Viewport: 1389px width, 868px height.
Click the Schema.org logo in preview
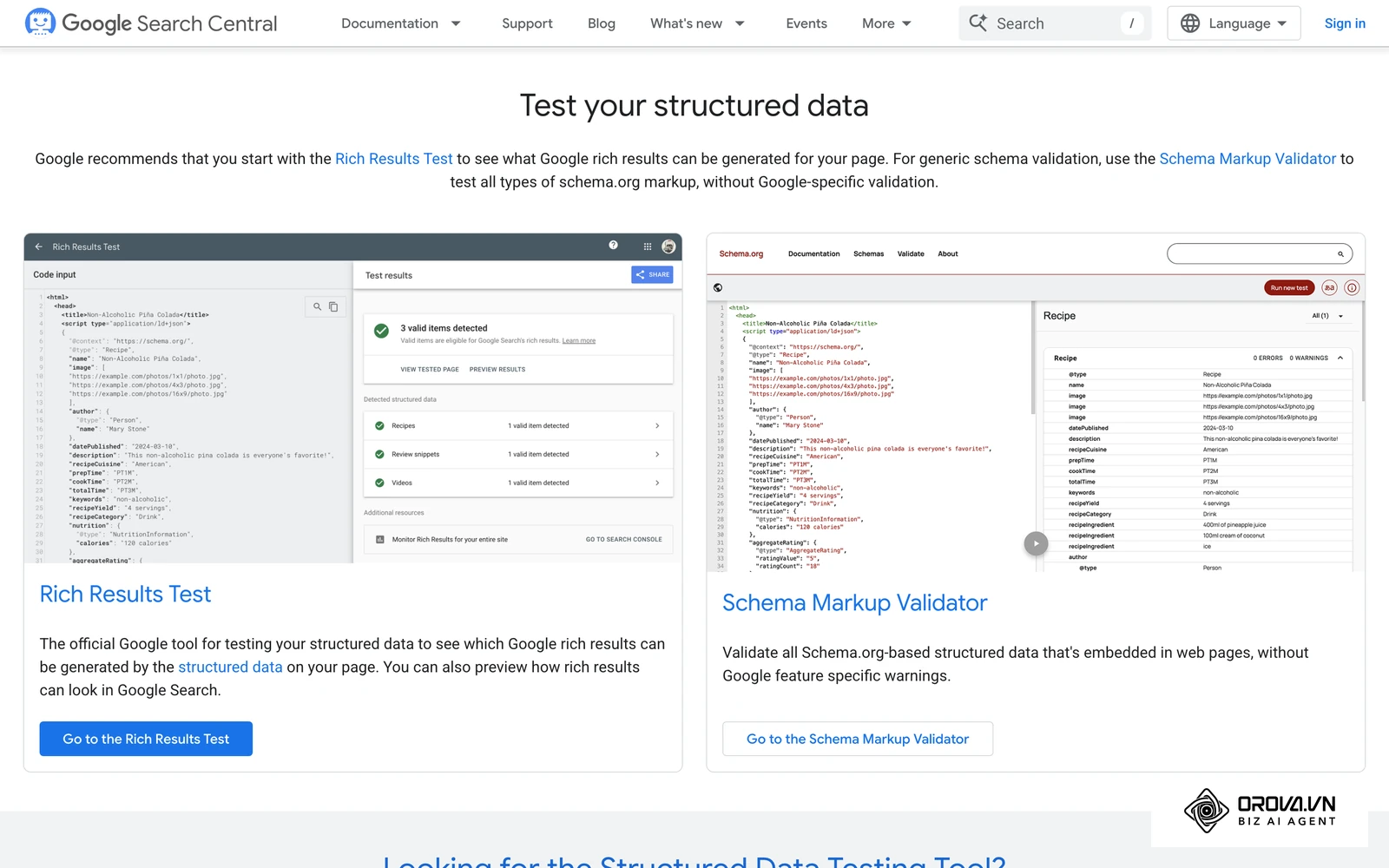pos(741,254)
